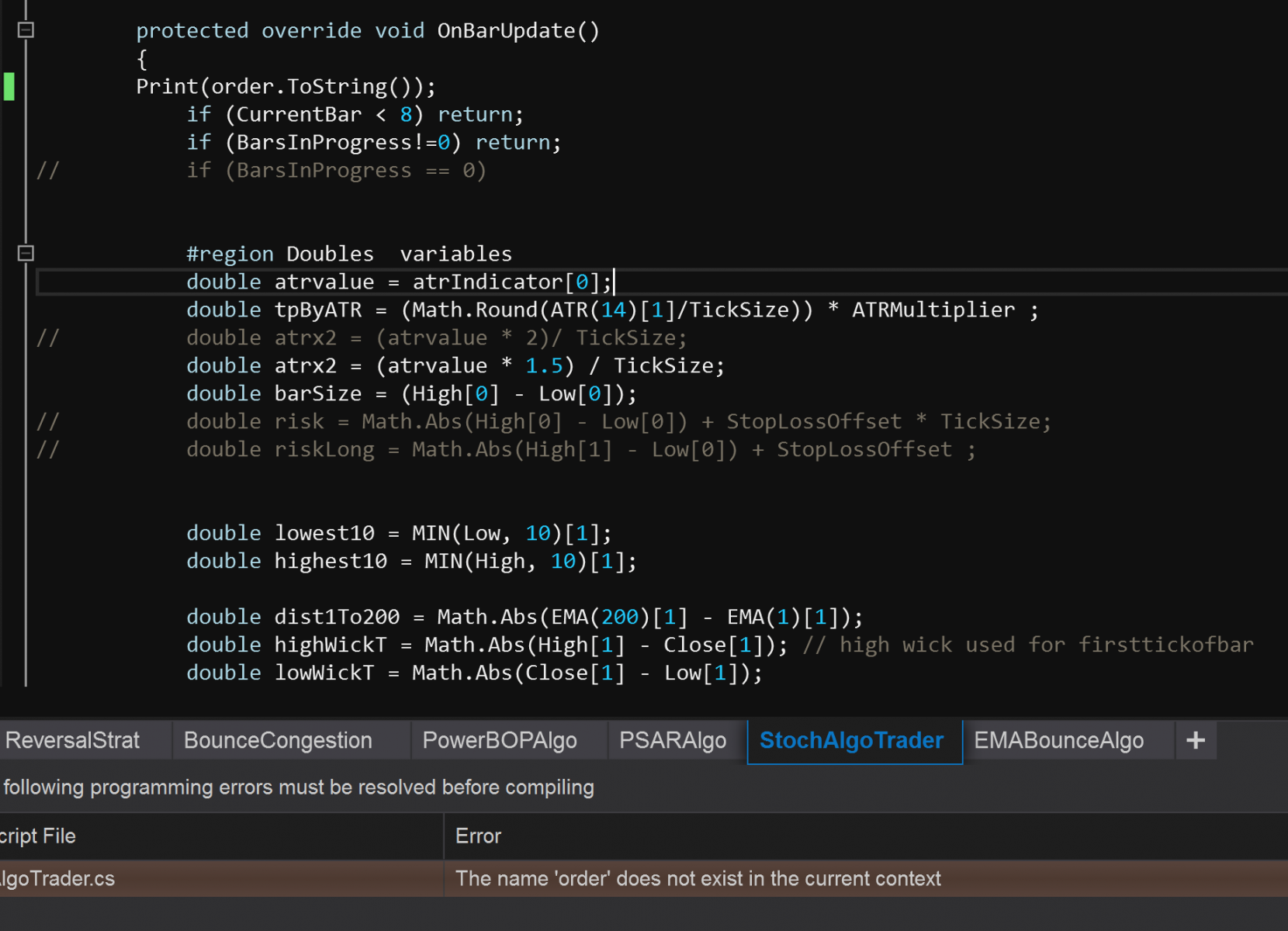Switch to the ReversalStrat tab
Image resolution: width=1288 pixels, height=931 pixels.
coord(73,740)
